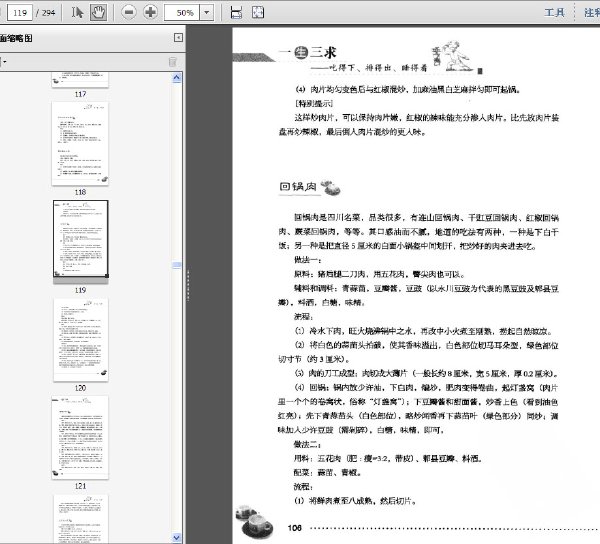Zoom out with the minus button
The width and height of the screenshot is (600, 544).
pos(129,13)
